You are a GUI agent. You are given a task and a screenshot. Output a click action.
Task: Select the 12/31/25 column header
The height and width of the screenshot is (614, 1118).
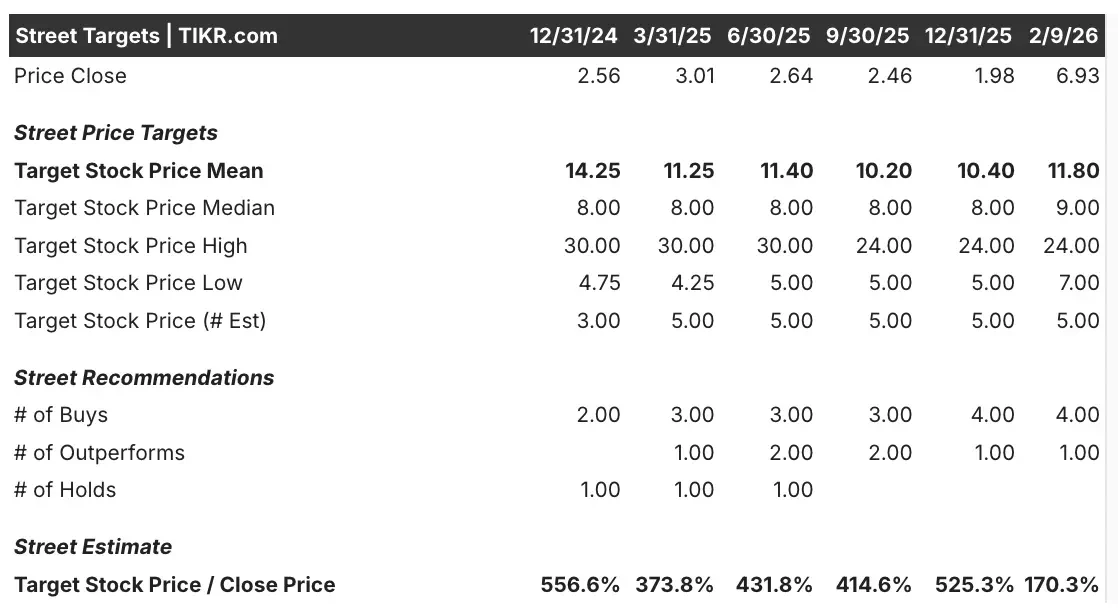click(968, 36)
